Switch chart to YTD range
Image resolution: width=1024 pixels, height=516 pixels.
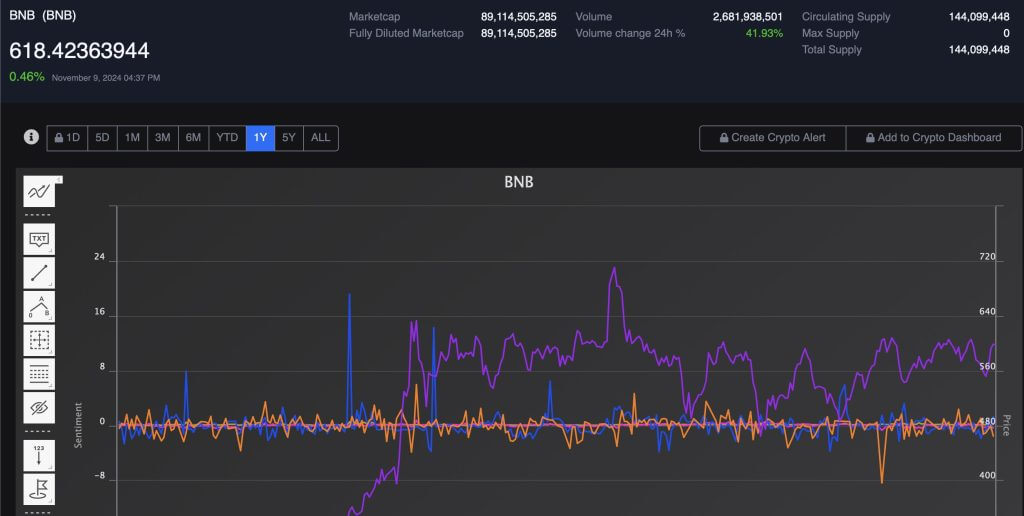(x=227, y=138)
